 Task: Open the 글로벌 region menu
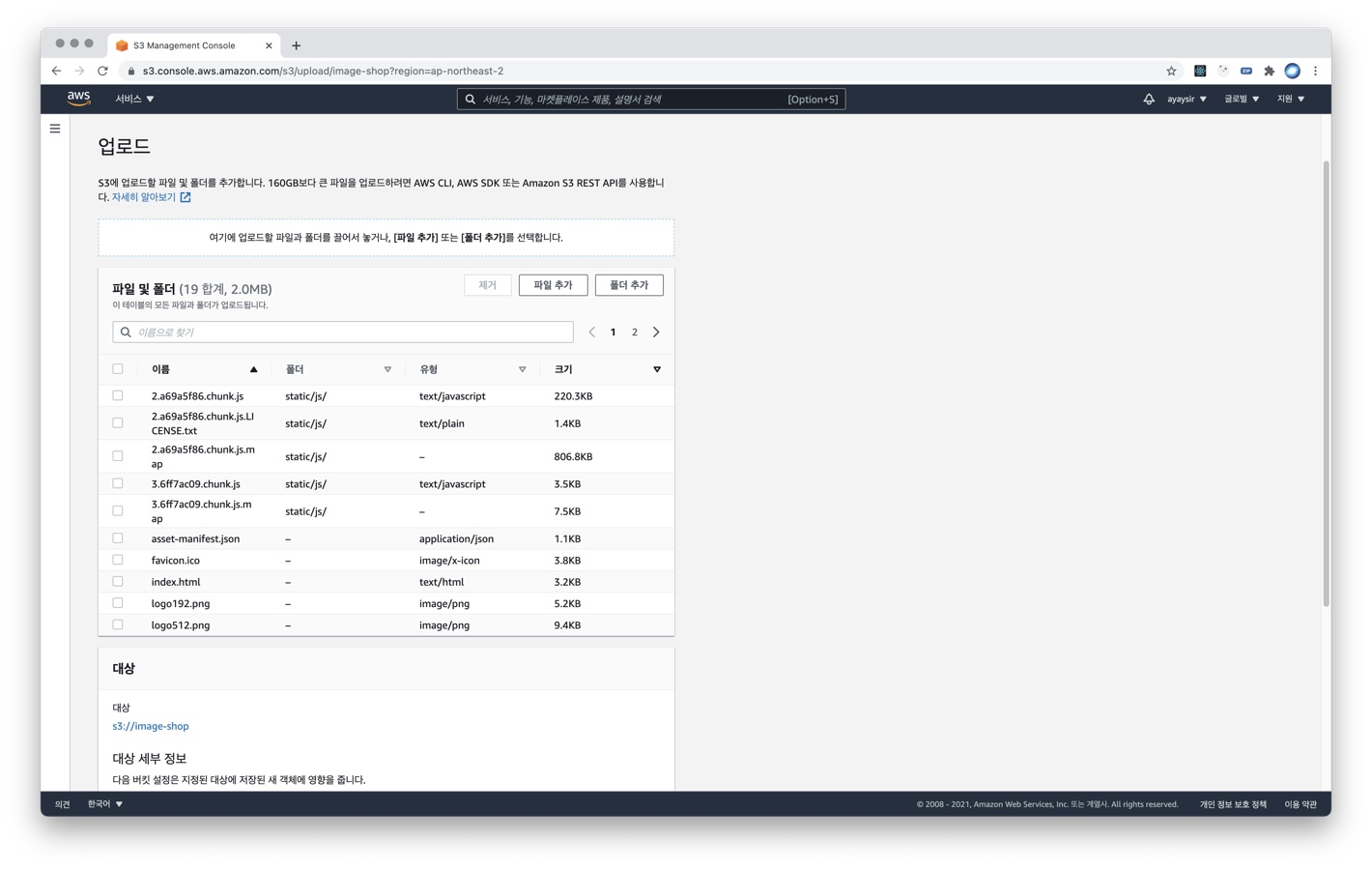(1242, 99)
